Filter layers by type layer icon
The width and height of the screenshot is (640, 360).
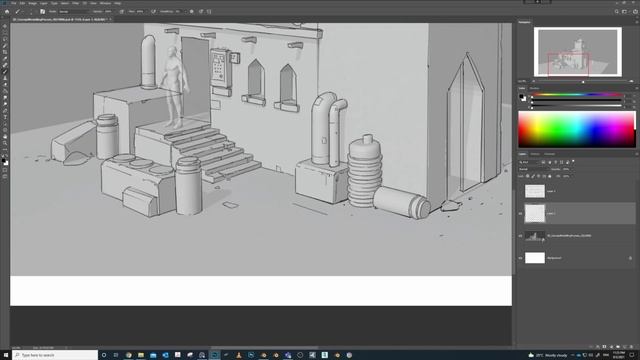(x=556, y=162)
